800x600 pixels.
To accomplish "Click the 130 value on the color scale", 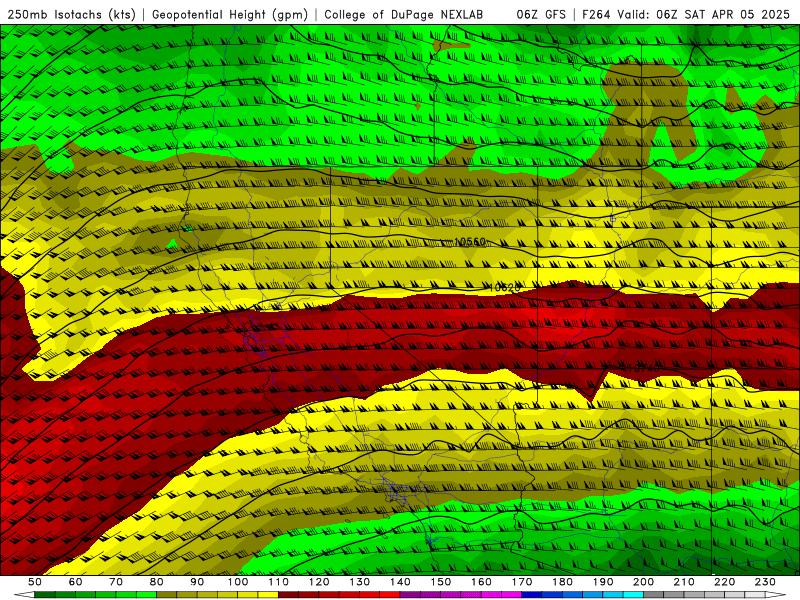I will [x=360, y=582].
